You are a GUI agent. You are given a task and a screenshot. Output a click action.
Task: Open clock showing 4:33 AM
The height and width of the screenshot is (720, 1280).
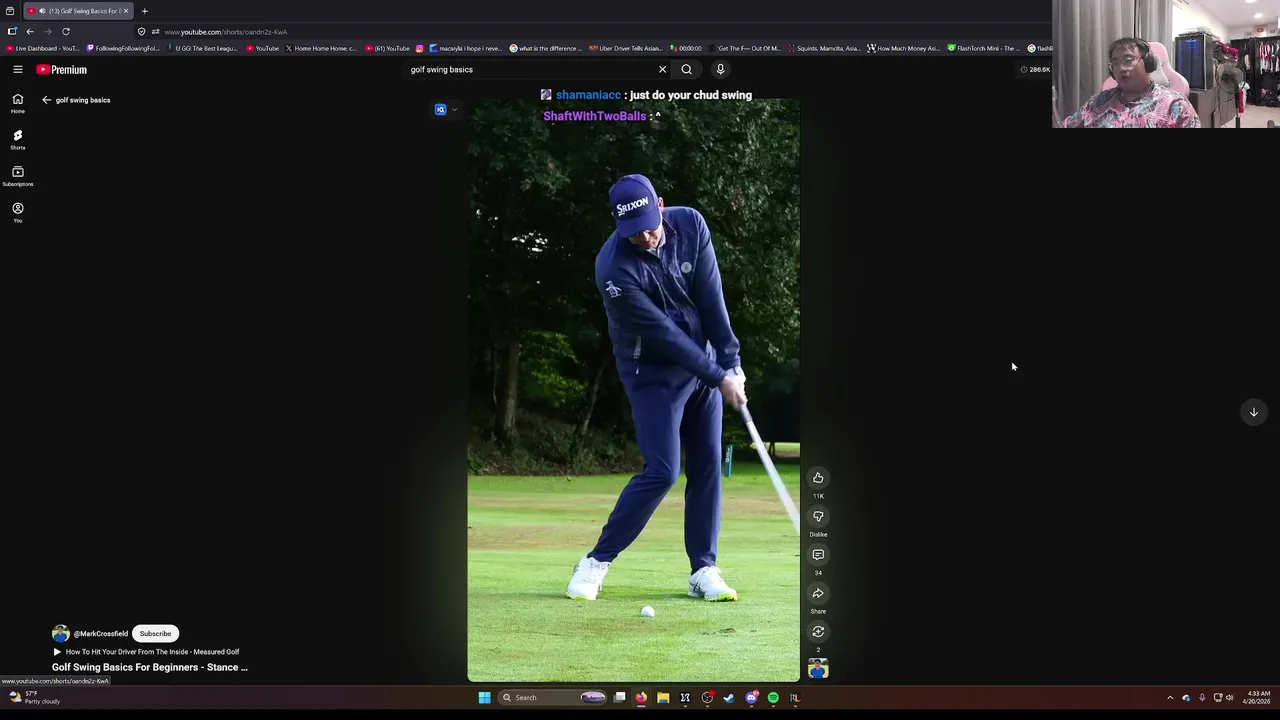(x=1259, y=697)
